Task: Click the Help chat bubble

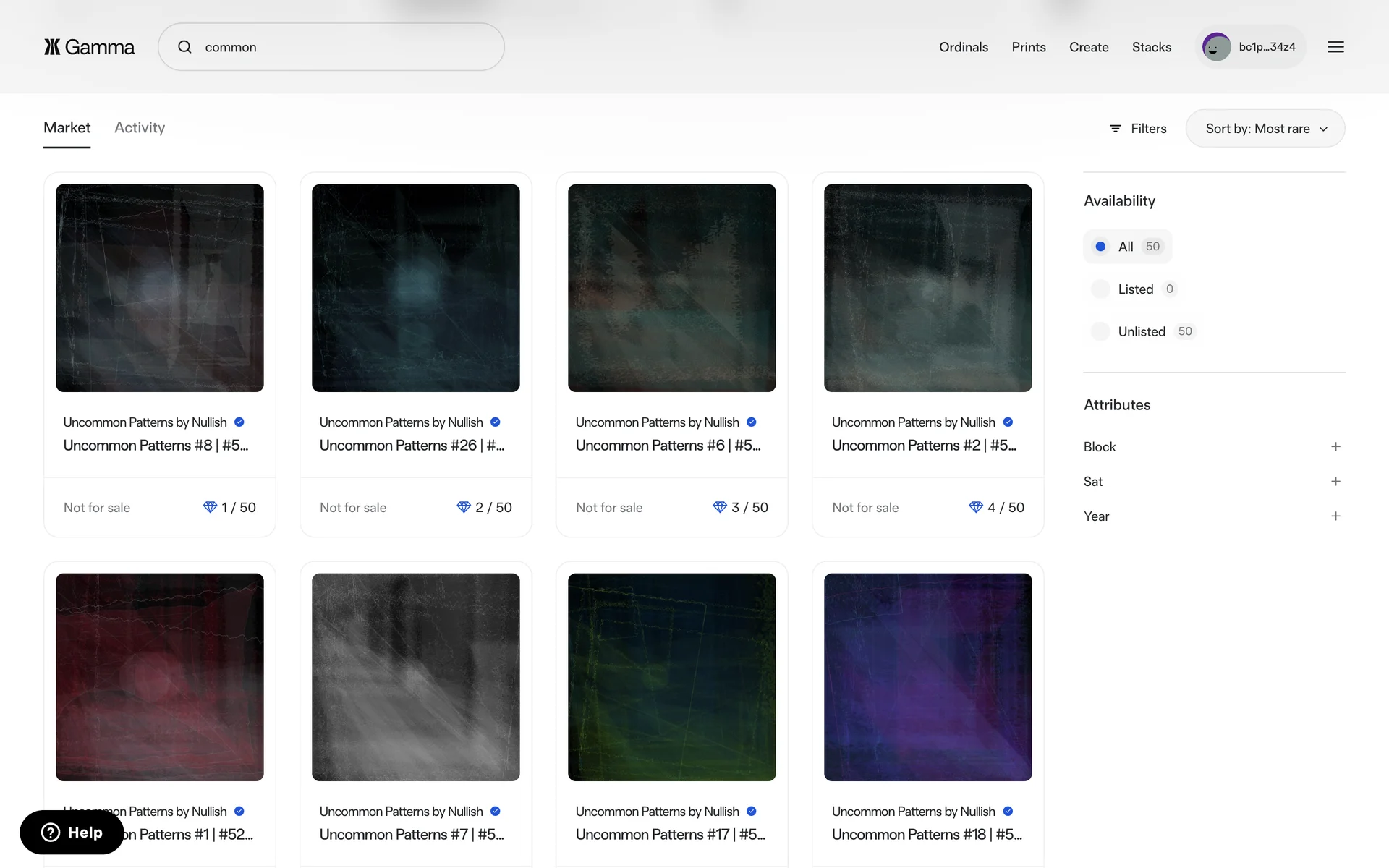Action: tap(72, 833)
